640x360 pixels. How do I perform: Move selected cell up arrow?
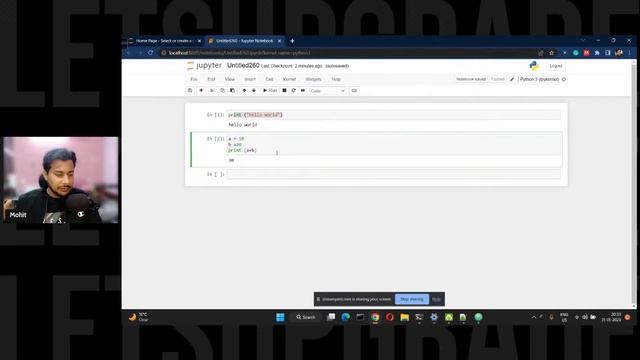(x=244, y=91)
